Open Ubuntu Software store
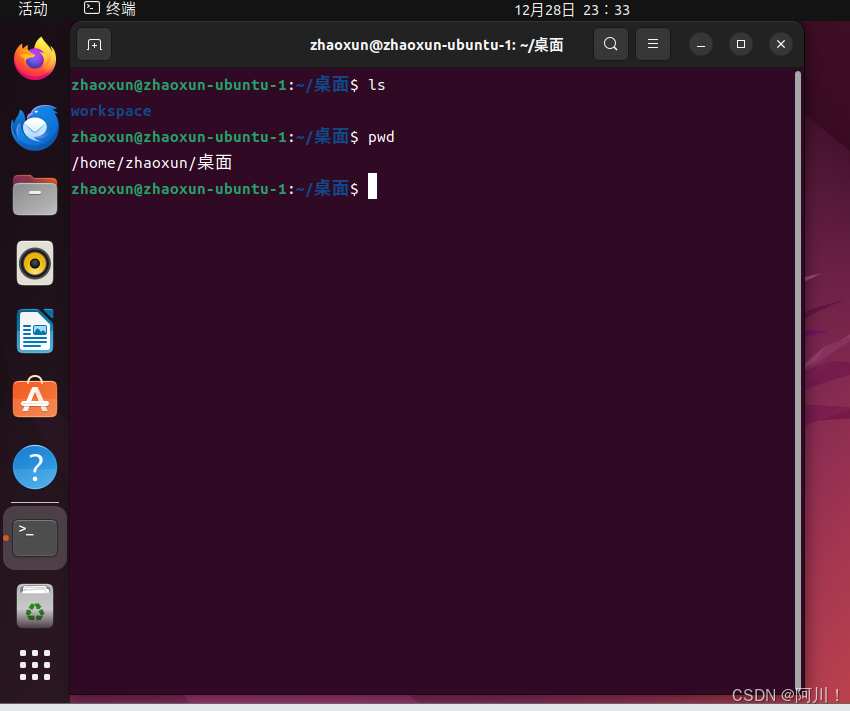Image resolution: width=850 pixels, height=711 pixels. pyautogui.click(x=35, y=398)
